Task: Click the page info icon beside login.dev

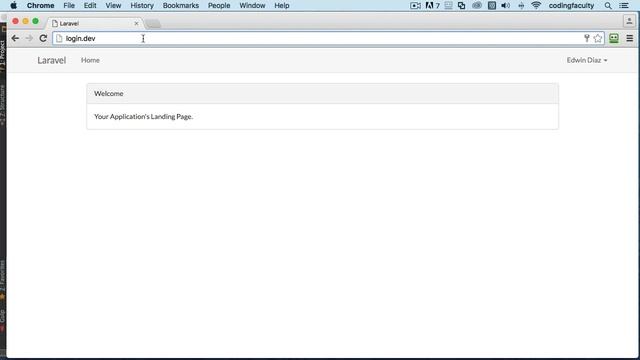Action: [x=59, y=38]
